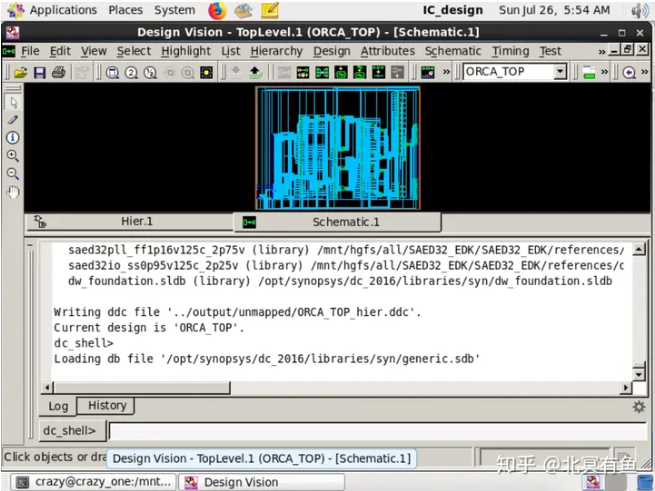Screen dimensions: 655x491
Task: Select the pointer selection tool
Action: click(13, 102)
